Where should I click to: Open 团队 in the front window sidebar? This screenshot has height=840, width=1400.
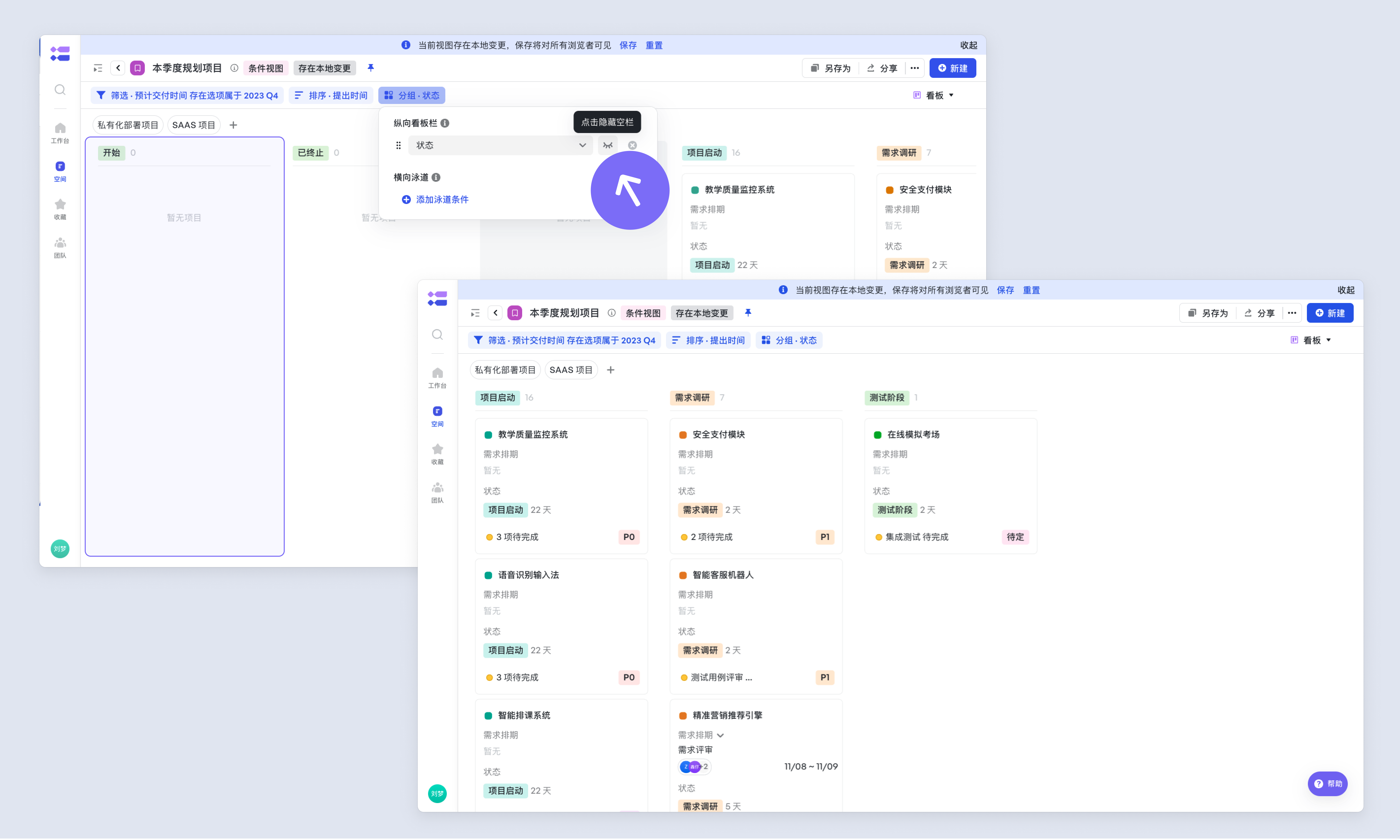click(437, 492)
